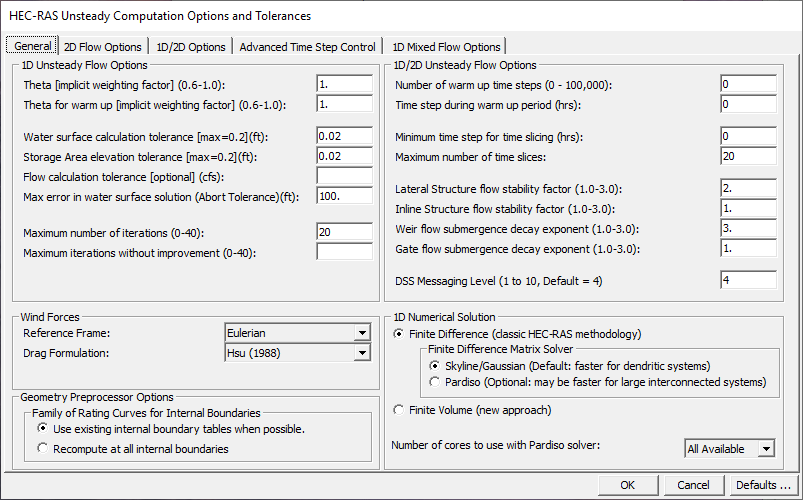Open the 2D Flow Options tab
Viewport: 803px width, 500px height.
(103, 47)
